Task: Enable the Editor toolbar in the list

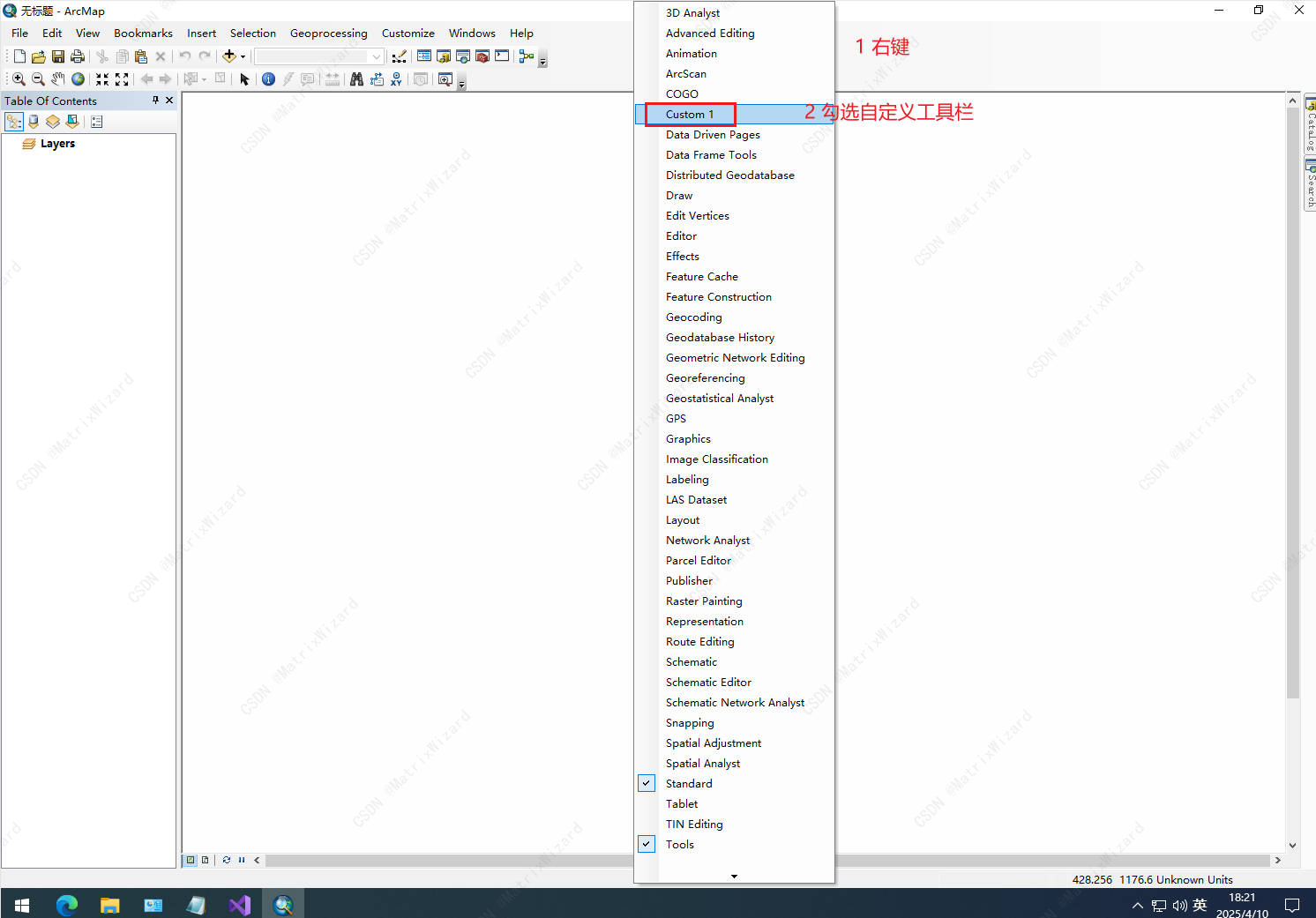Action: [734, 235]
